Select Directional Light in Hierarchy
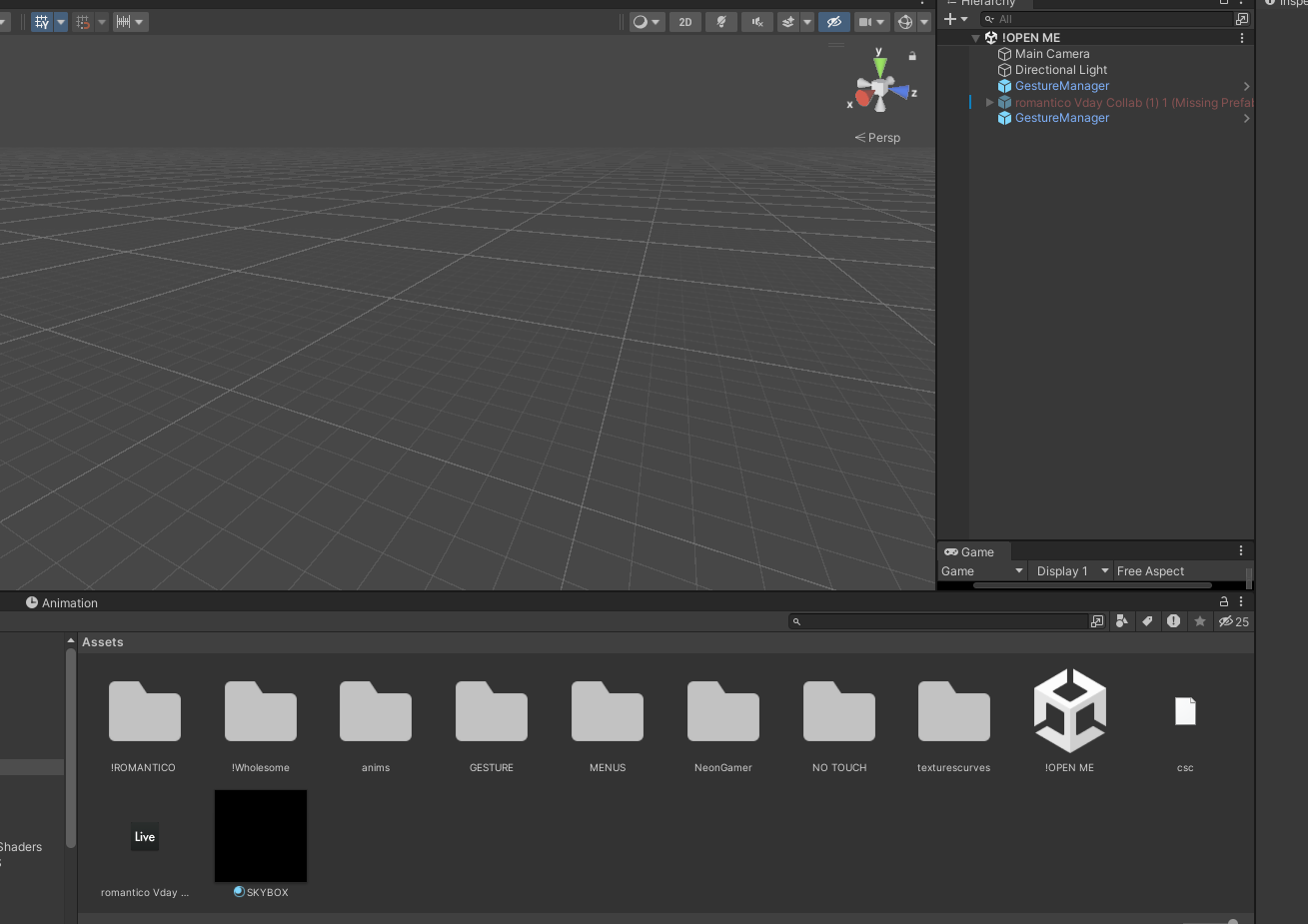The width and height of the screenshot is (1308, 924). (1061, 70)
